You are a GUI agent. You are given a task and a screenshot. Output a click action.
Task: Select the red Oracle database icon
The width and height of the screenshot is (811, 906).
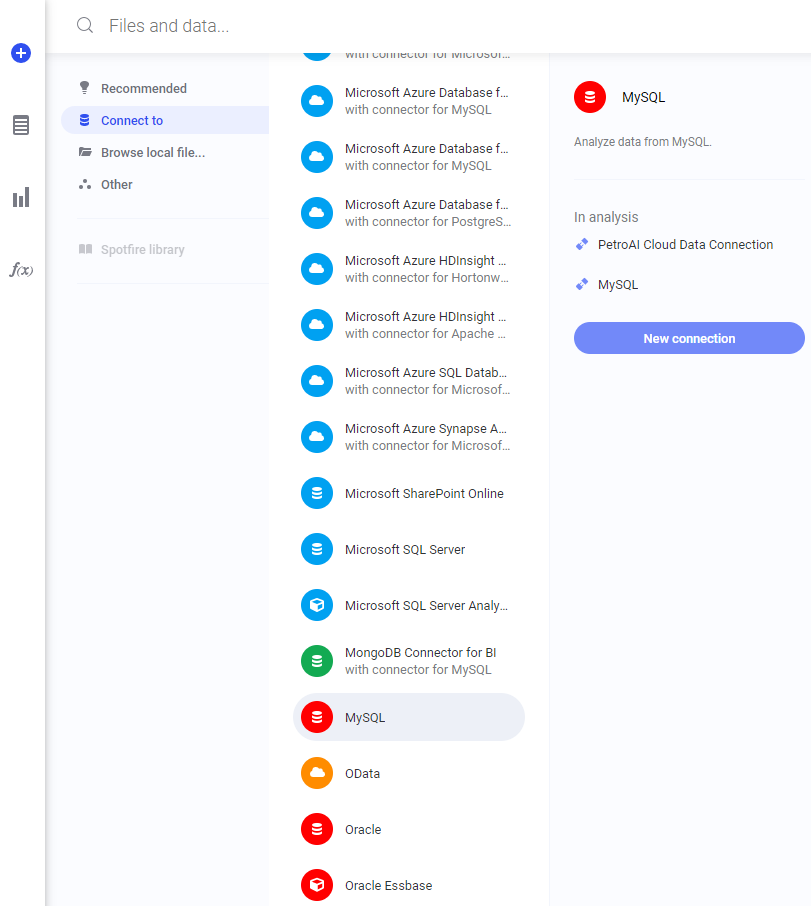click(x=317, y=829)
